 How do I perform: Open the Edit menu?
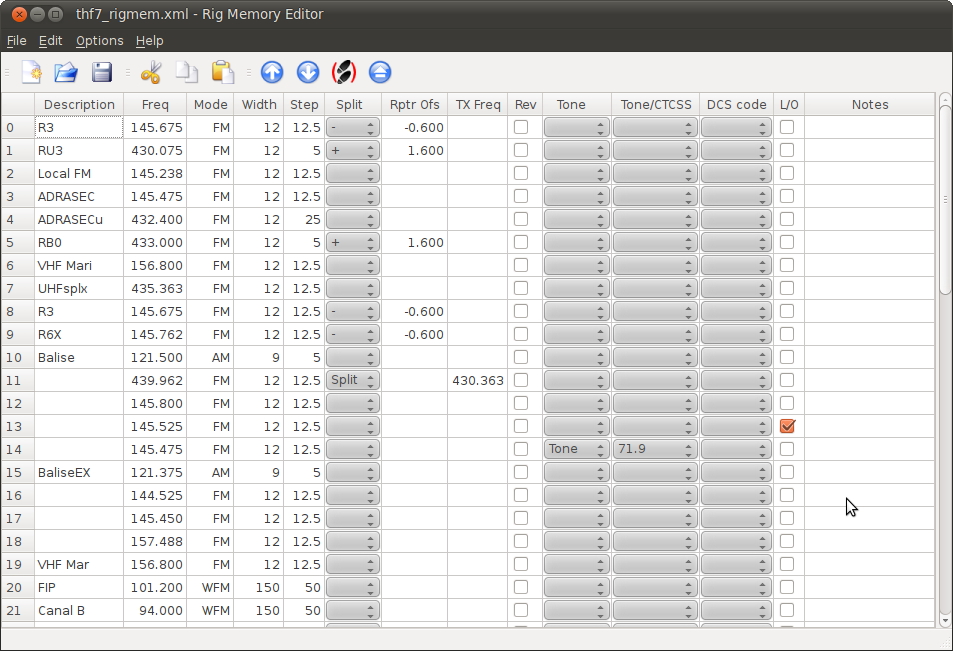50,41
